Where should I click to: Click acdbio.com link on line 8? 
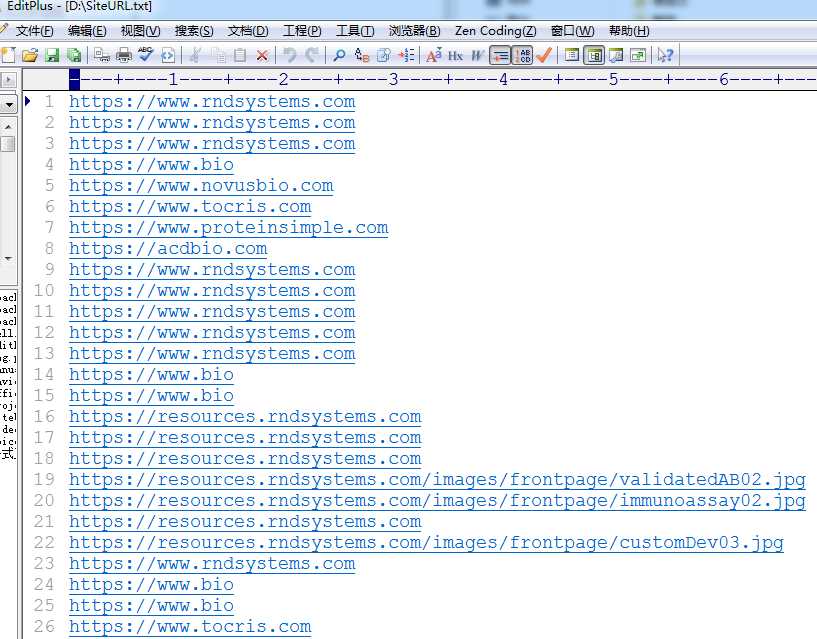[x=168, y=249]
